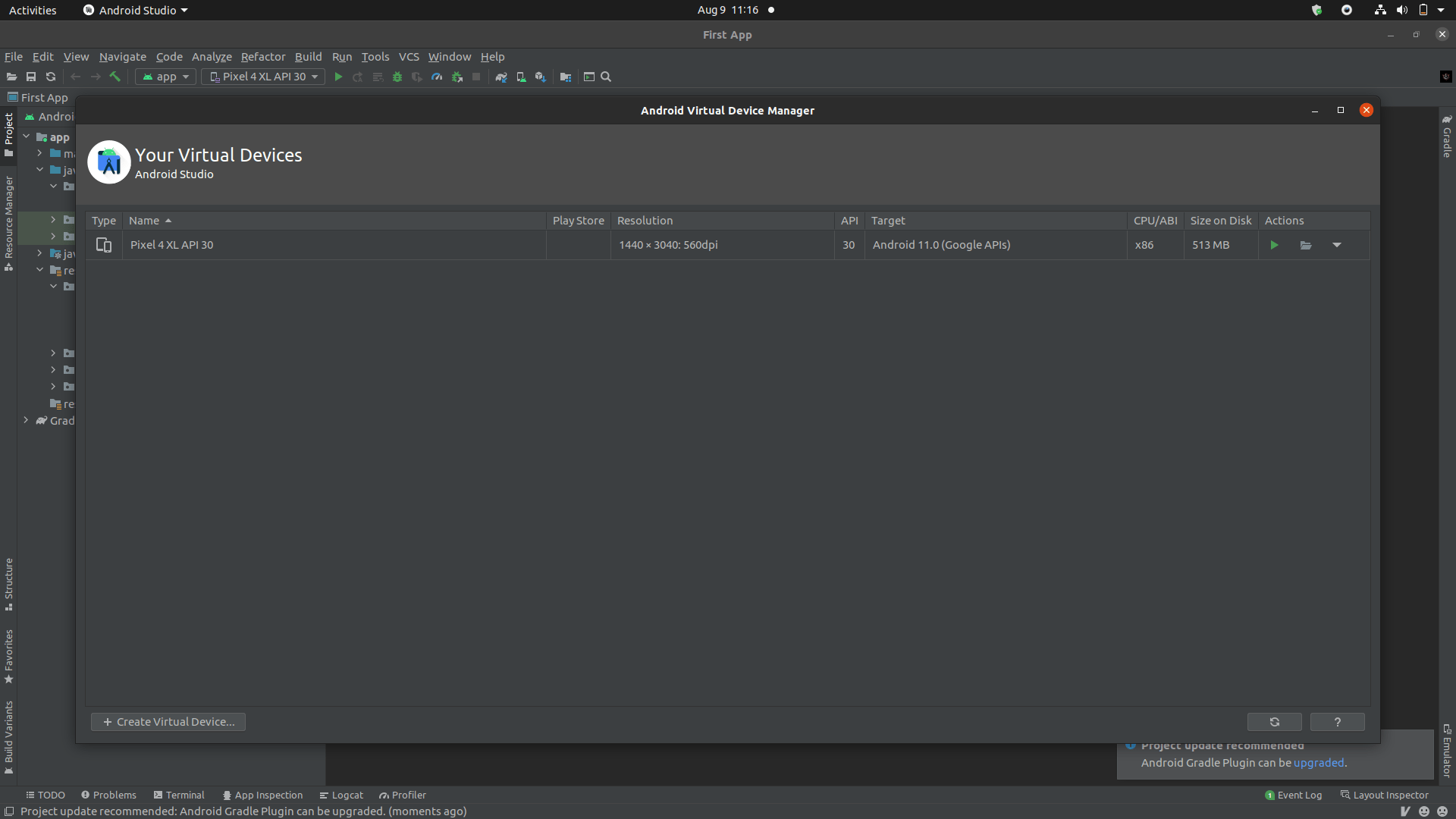Open the system volume indicator
This screenshot has height=819, width=1456.
click(1401, 10)
